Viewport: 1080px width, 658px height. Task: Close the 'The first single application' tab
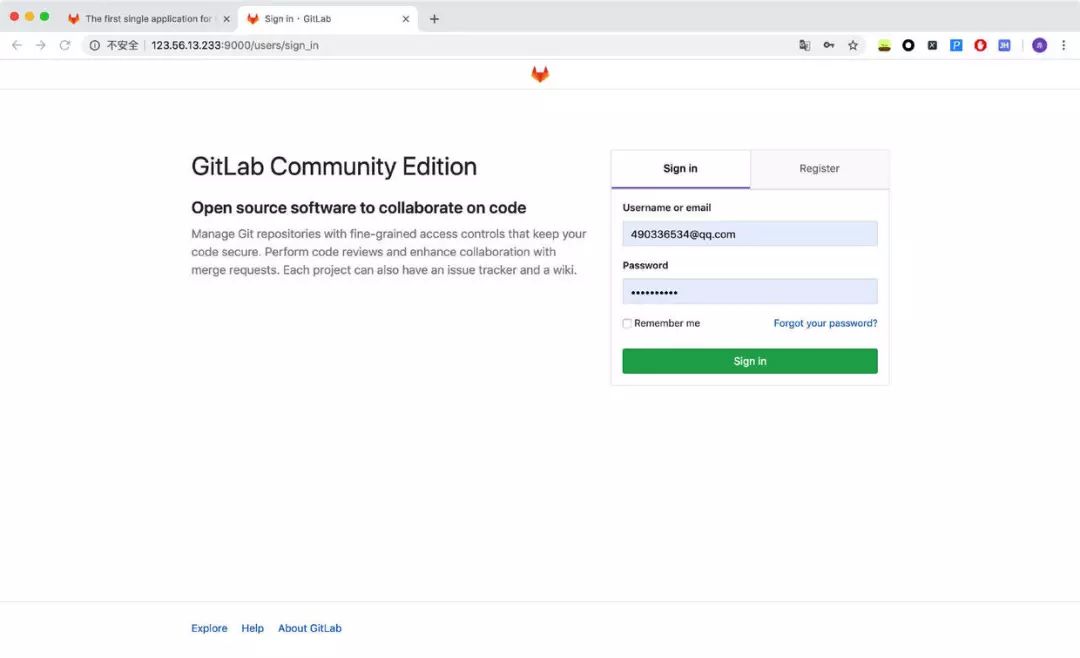(227, 19)
